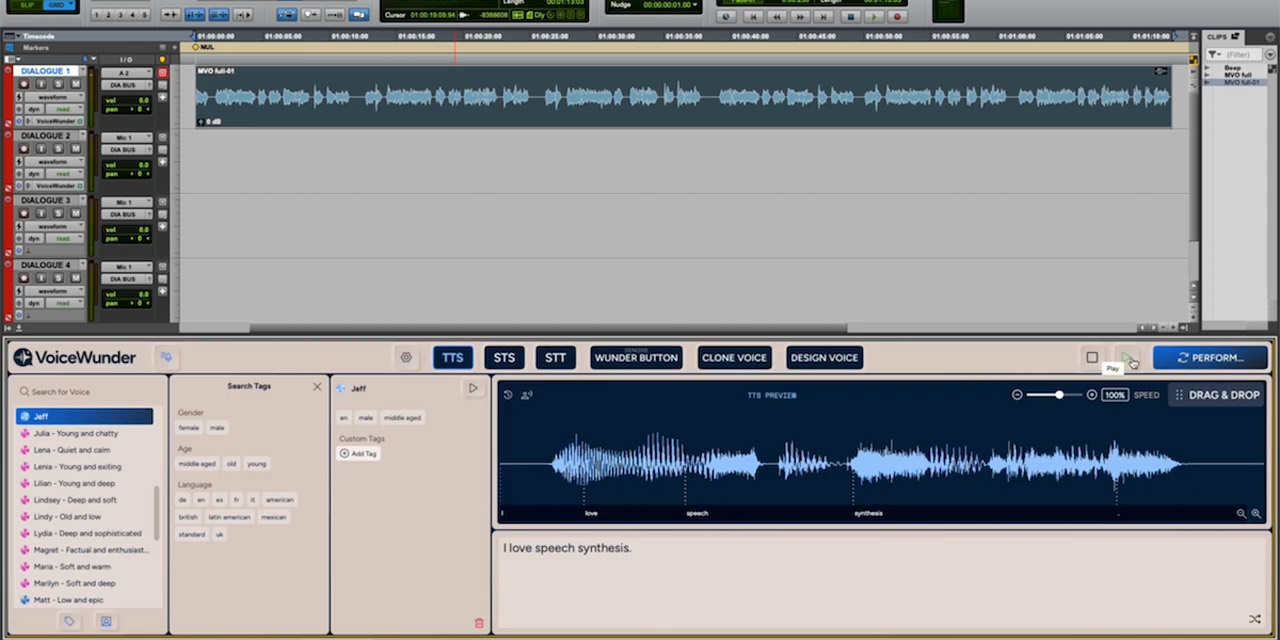Select the Lydia - Deep and sophisticated voice
Image resolution: width=1280 pixels, height=640 pixels.
(x=87, y=533)
